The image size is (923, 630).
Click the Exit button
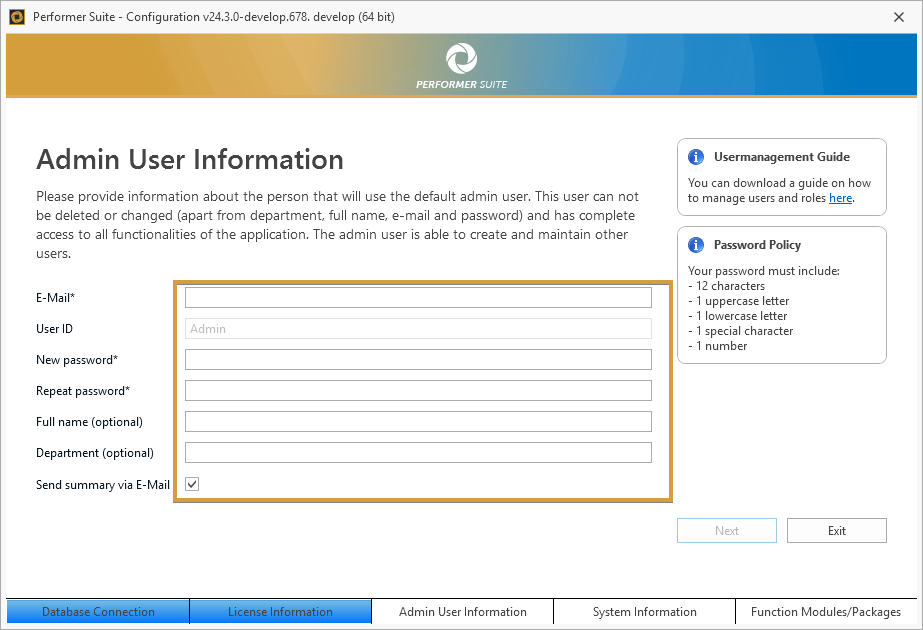(836, 531)
